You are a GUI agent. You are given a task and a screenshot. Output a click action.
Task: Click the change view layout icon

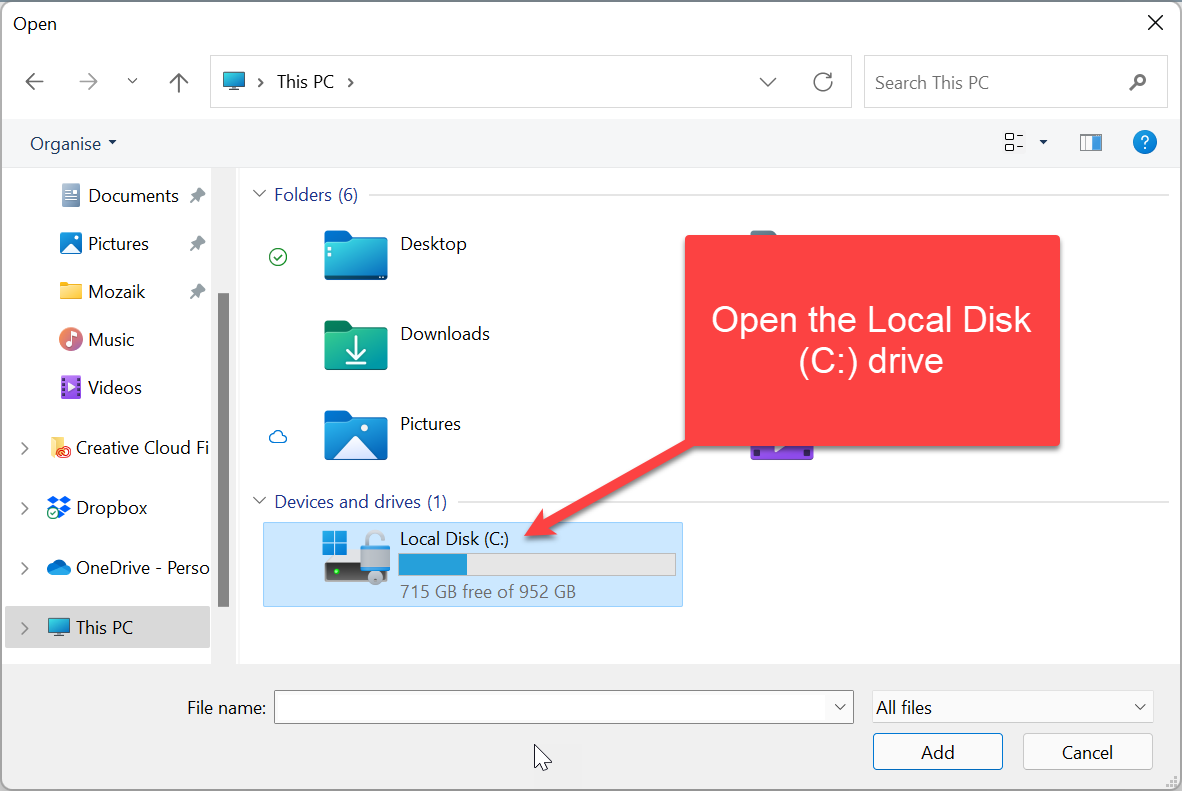pos(1014,143)
